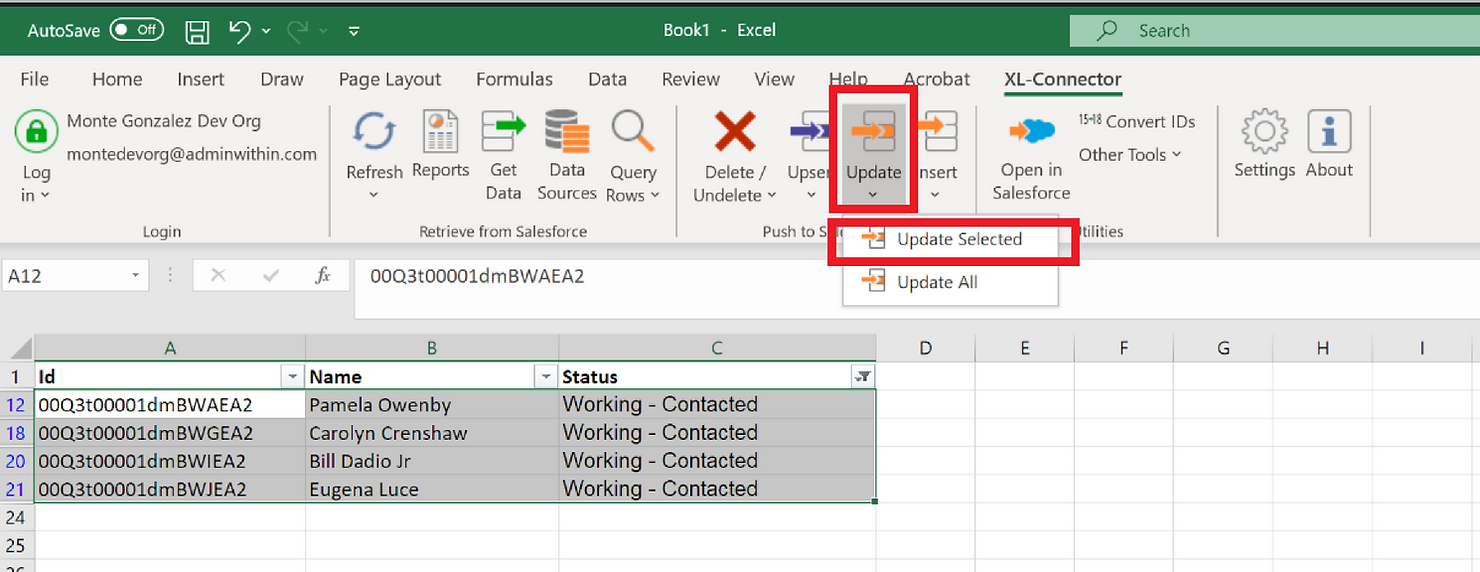Click the Name Box showing A12
The height and width of the screenshot is (572, 1480).
pos(65,276)
